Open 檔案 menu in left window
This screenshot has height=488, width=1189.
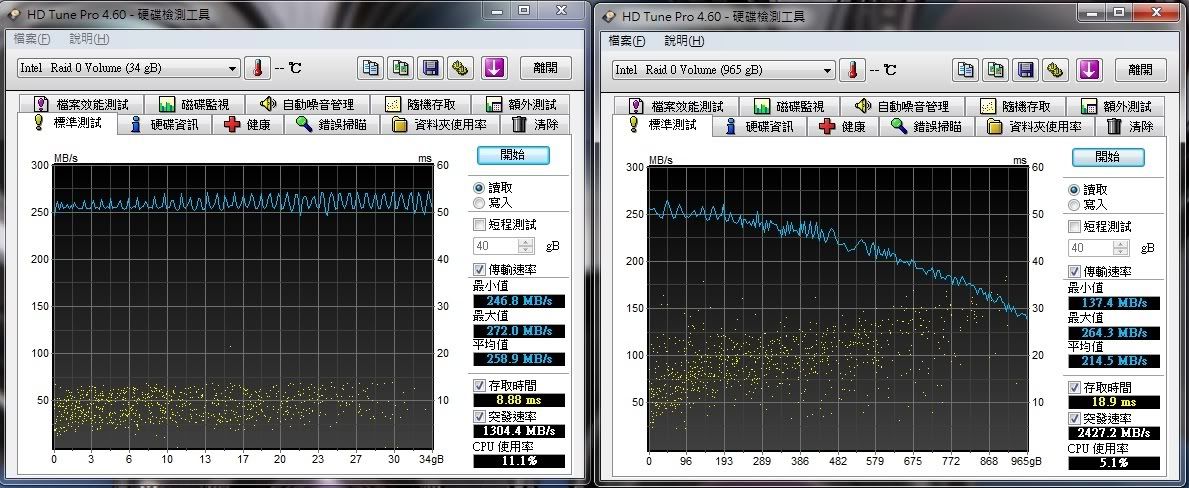coord(33,39)
